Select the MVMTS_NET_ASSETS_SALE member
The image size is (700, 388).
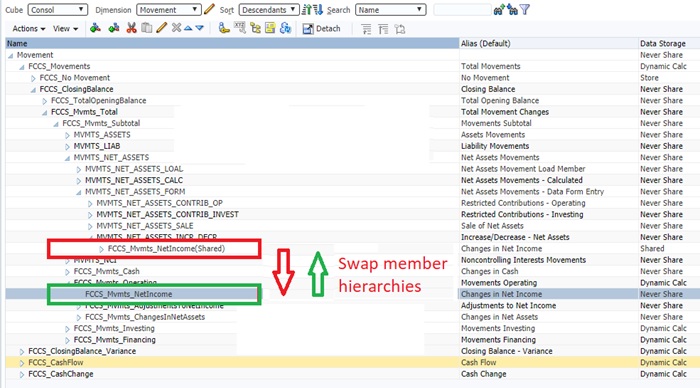tap(145, 226)
